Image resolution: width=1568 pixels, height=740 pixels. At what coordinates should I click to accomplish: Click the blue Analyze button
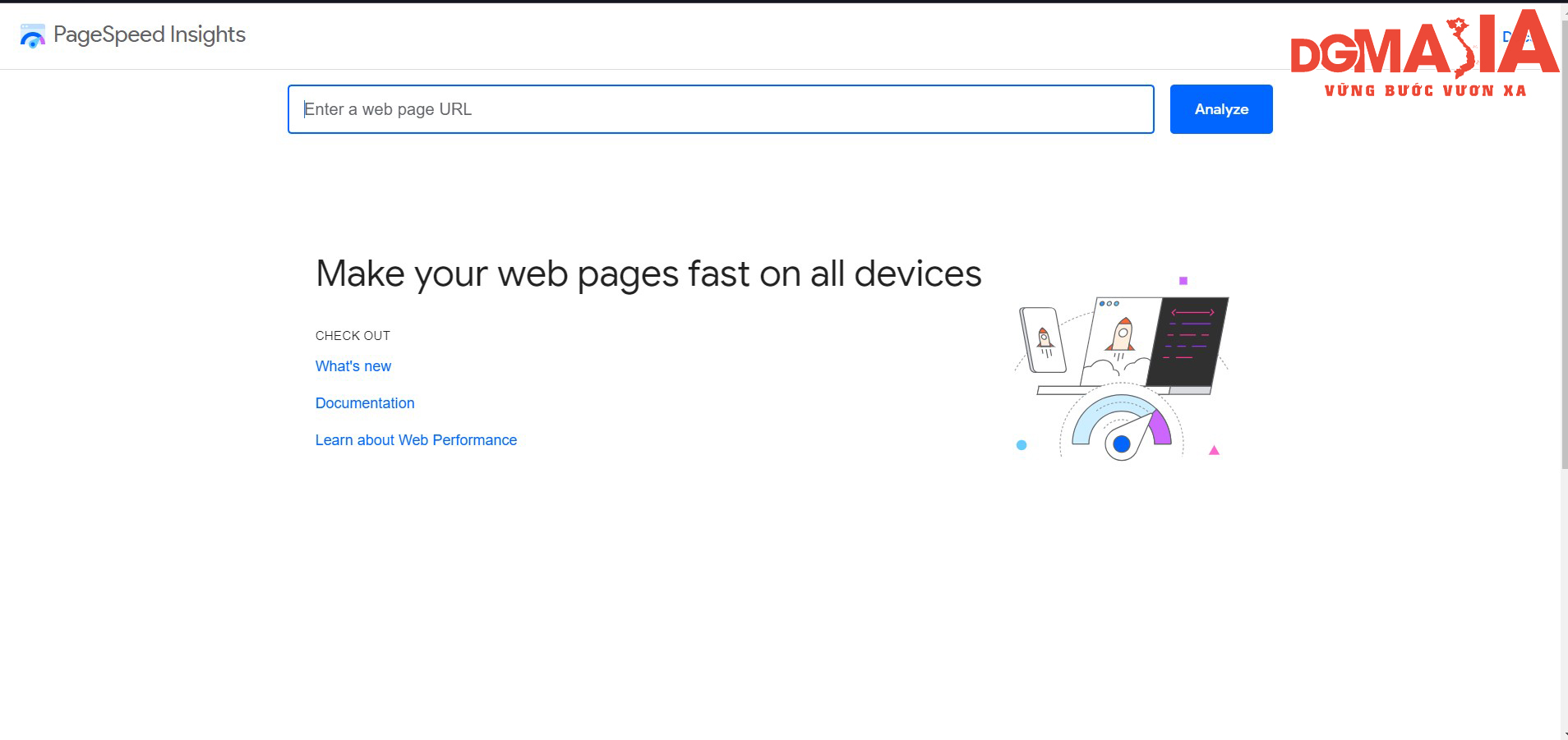coord(1221,109)
